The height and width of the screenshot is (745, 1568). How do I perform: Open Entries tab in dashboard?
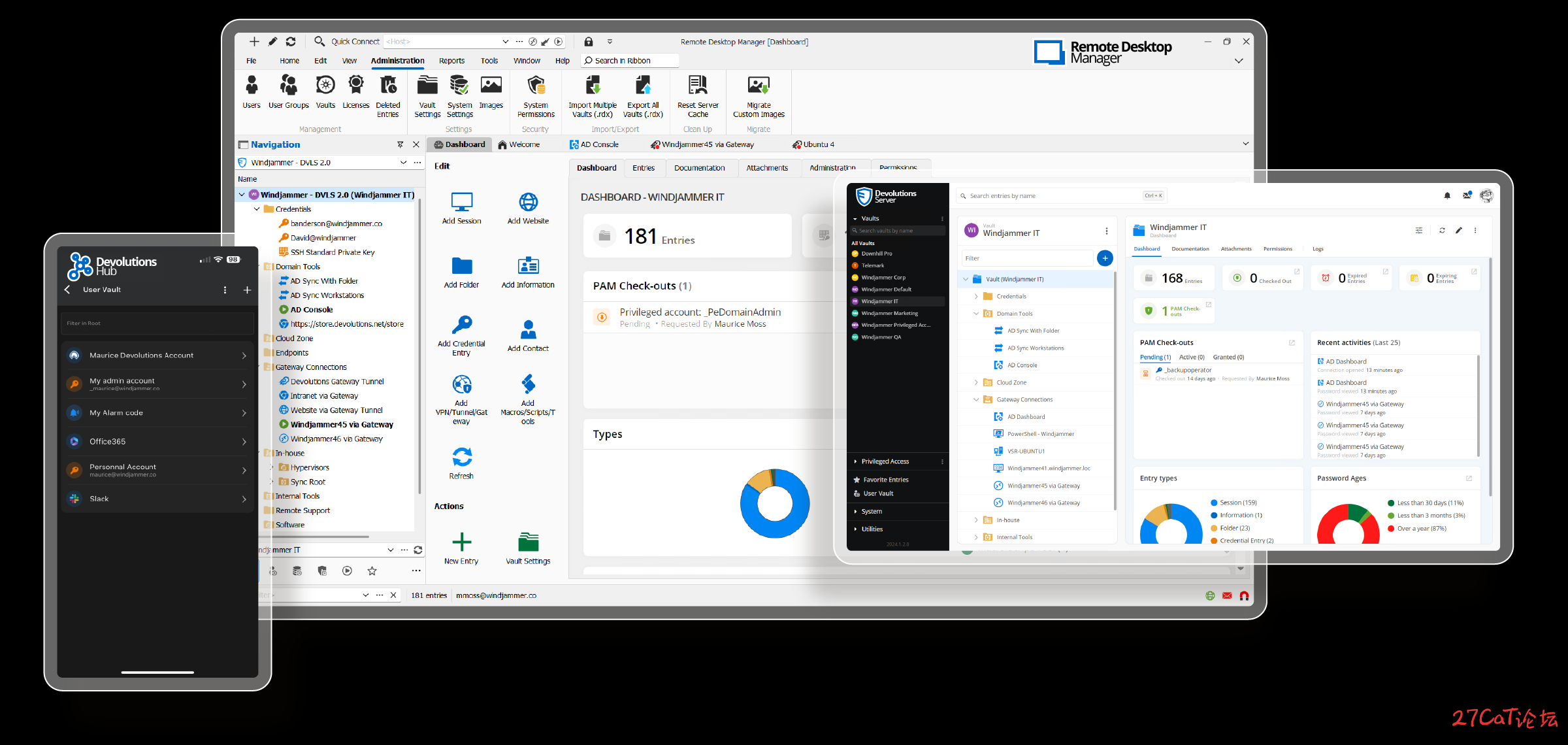pyautogui.click(x=643, y=168)
